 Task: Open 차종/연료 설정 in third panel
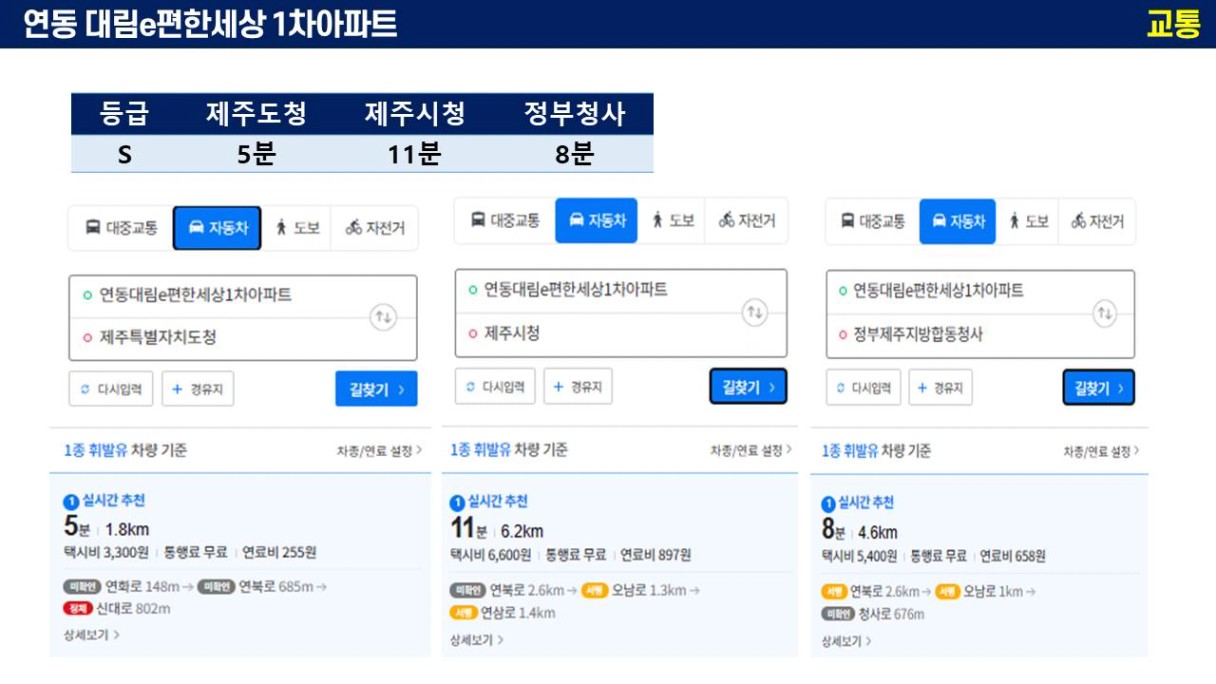(1101, 452)
